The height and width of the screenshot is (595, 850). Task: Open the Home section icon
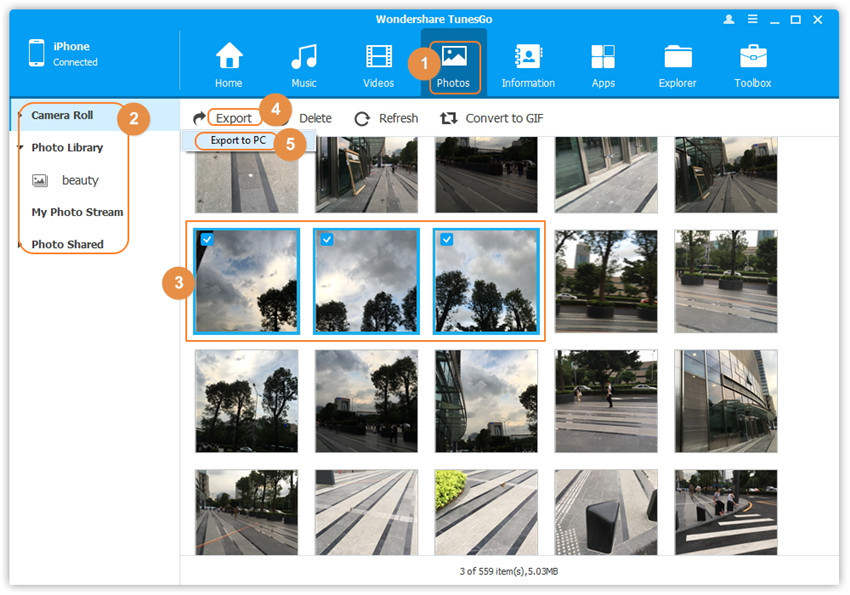(x=229, y=57)
